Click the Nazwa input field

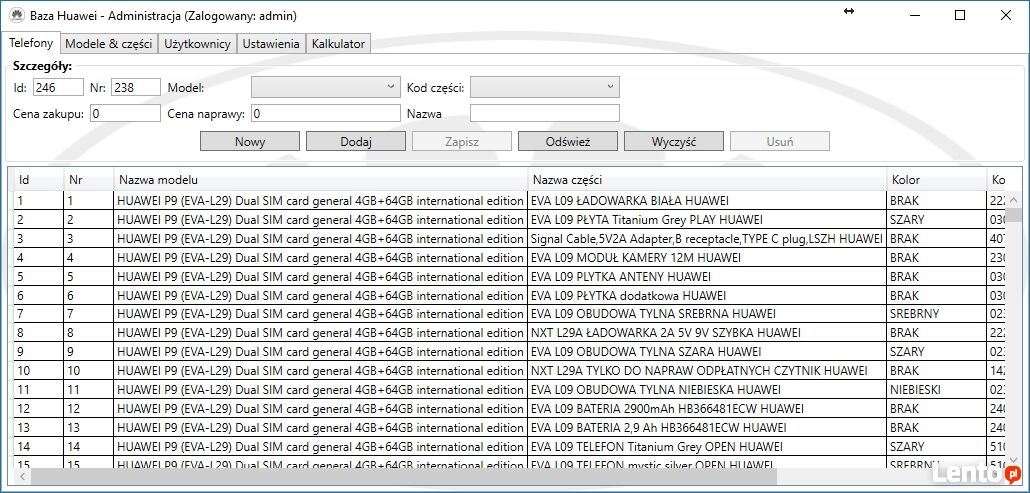point(545,114)
